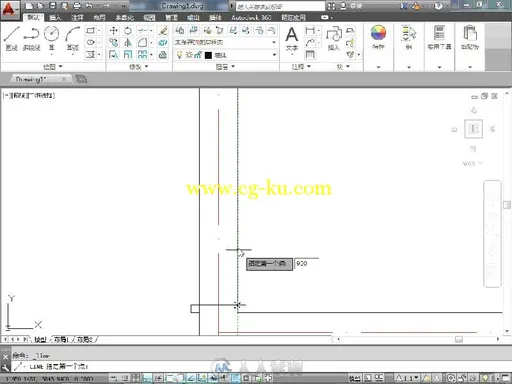The image size is (512, 384).
Task: Select the Ellipse tool
Action: coord(90,43)
